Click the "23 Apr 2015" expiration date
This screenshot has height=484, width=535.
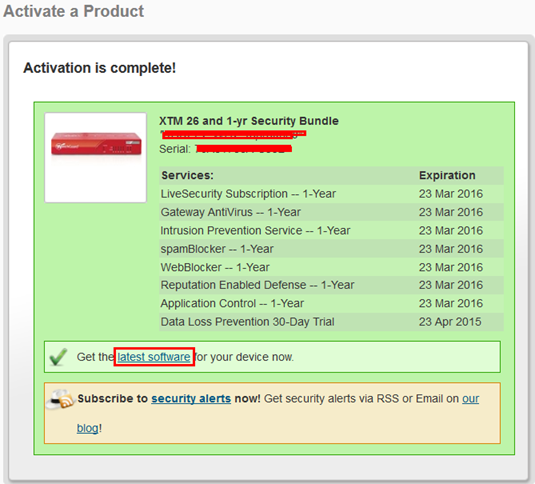[450, 322]
